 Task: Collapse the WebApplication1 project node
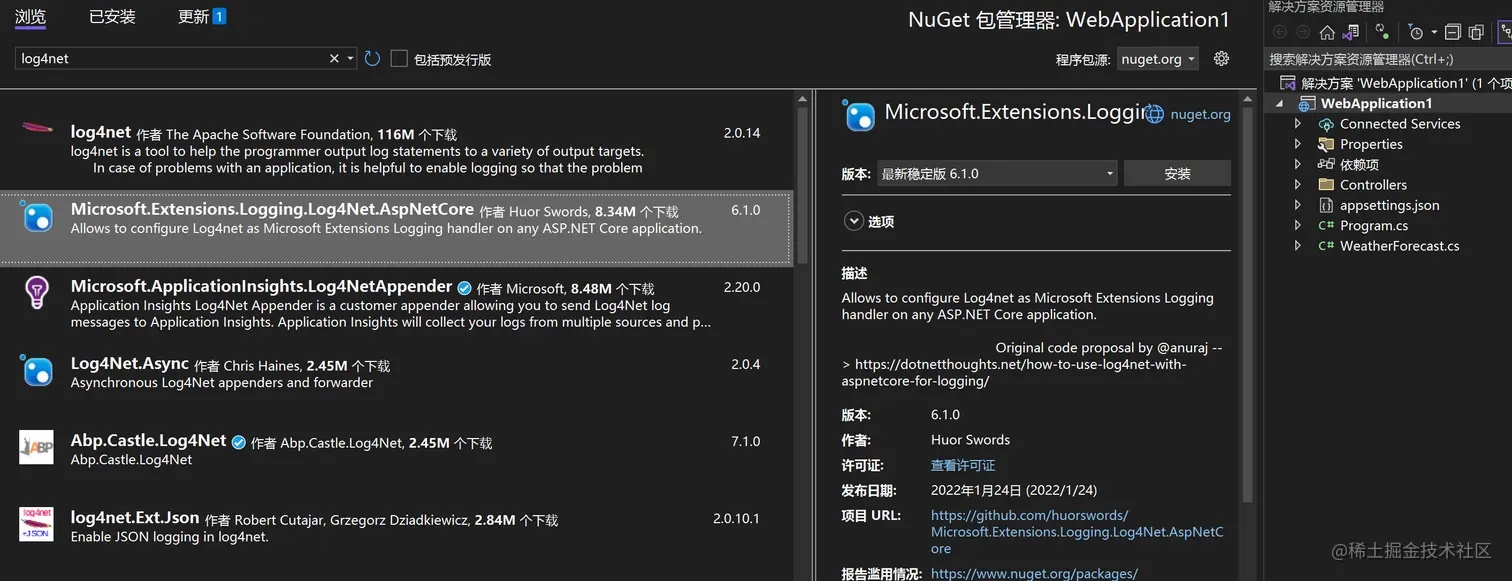(1279, 104)
